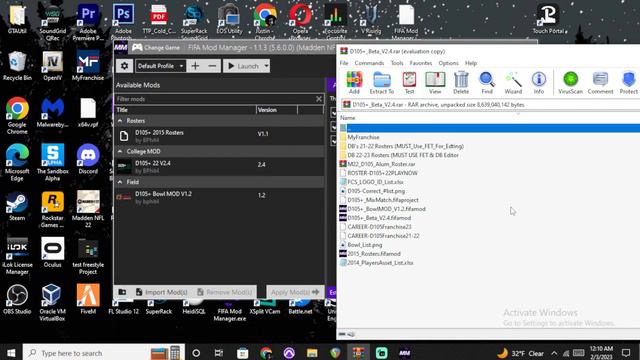This screenshot has height=360, width=640.
Task: Open the Tools menu in WinRAR
Action: click(397, 63)
